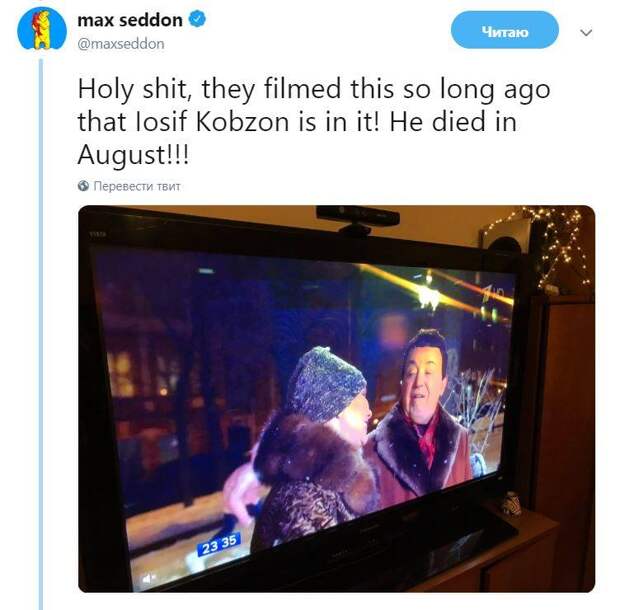Screen dimensions: 620x610
Task: Click the tweet text starting "Holy shit"
Action: (x=314, y=121)
